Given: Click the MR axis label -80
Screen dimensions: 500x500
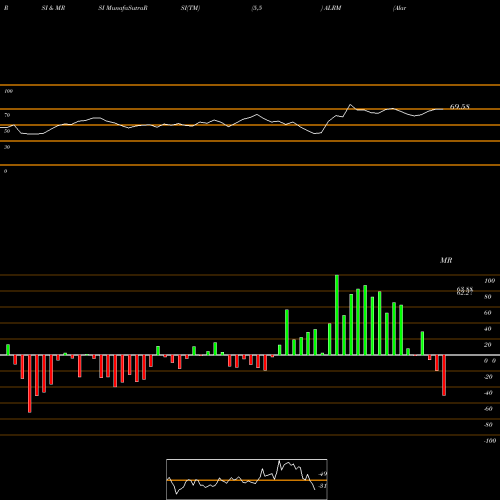Looking at the screenshot, I should 488,425.
